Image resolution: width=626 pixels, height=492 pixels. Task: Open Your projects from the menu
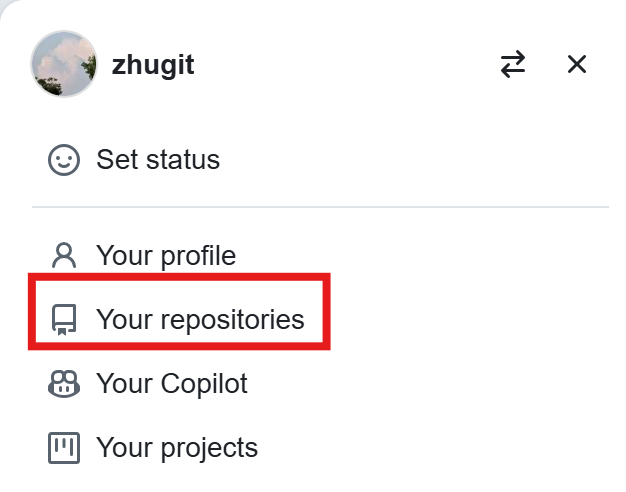319,448
